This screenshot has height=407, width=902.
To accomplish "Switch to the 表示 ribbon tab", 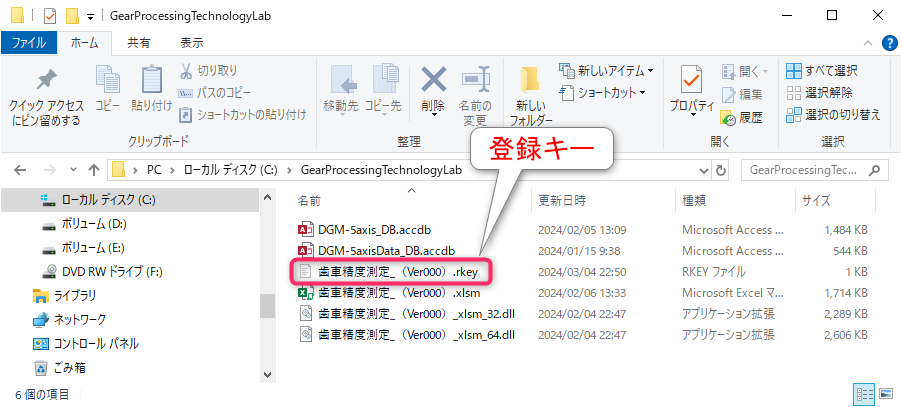I will pos(192,43).
